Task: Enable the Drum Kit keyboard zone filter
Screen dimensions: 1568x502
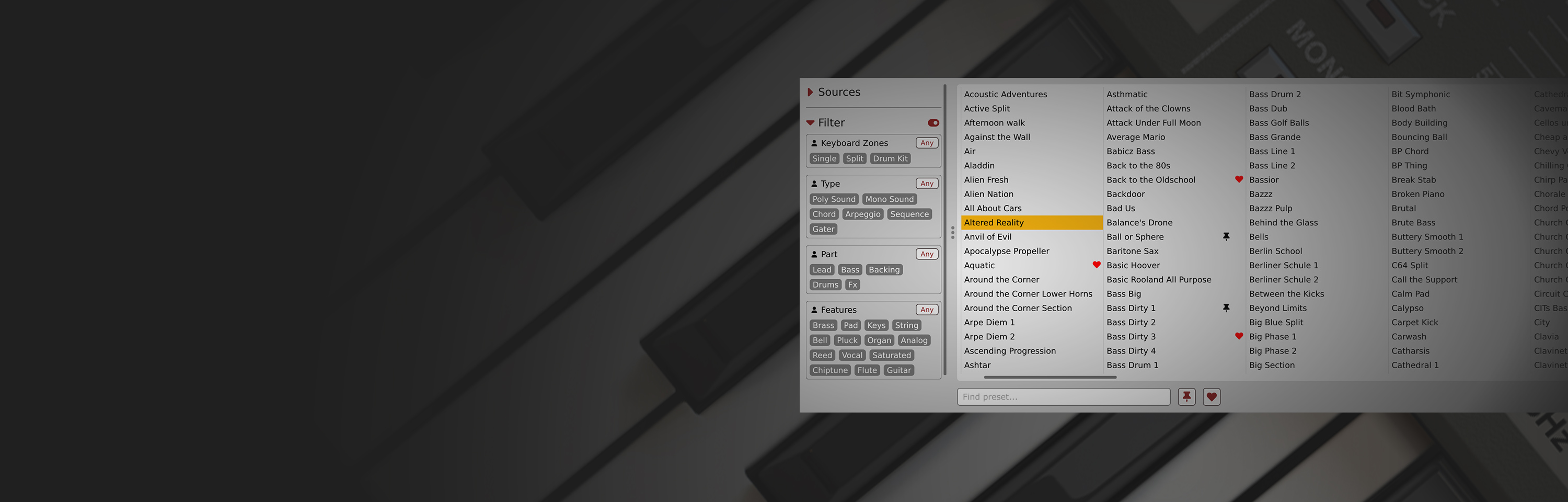Action: point(890,158)
